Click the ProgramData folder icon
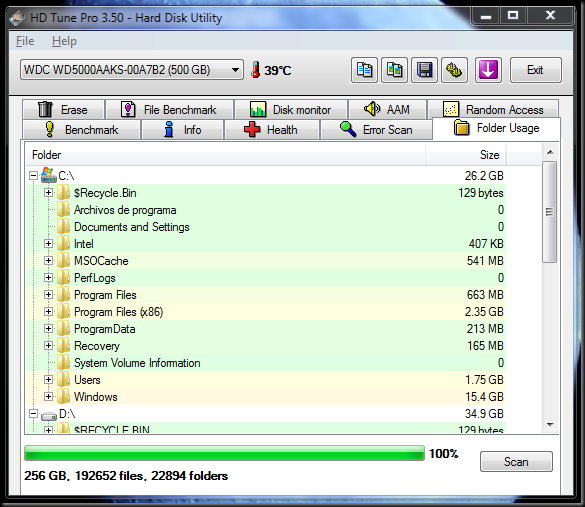The image size is (585, 507). pyautogui.click(x=63, y=328)
